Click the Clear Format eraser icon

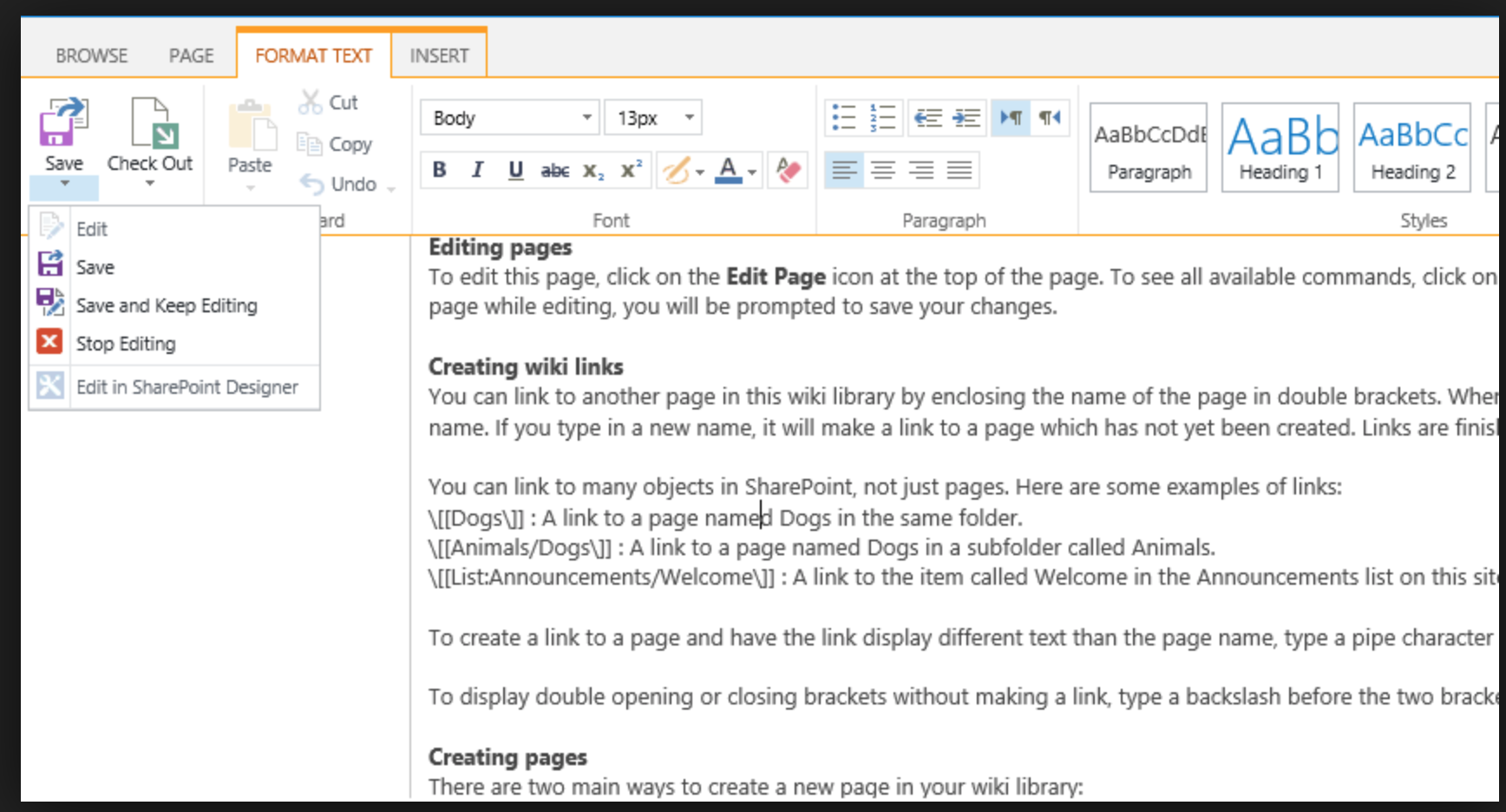788,170
